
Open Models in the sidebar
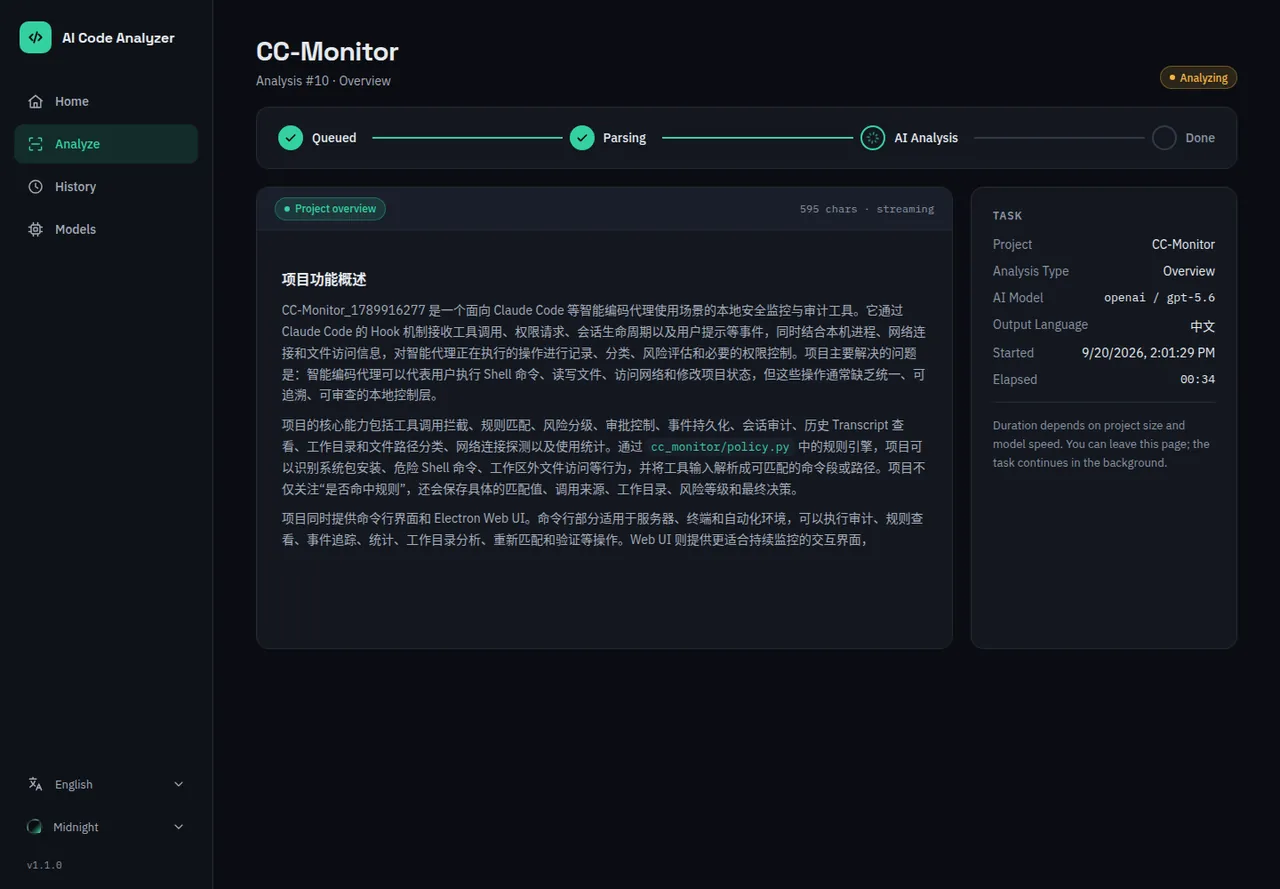click(x=106, y=229)
